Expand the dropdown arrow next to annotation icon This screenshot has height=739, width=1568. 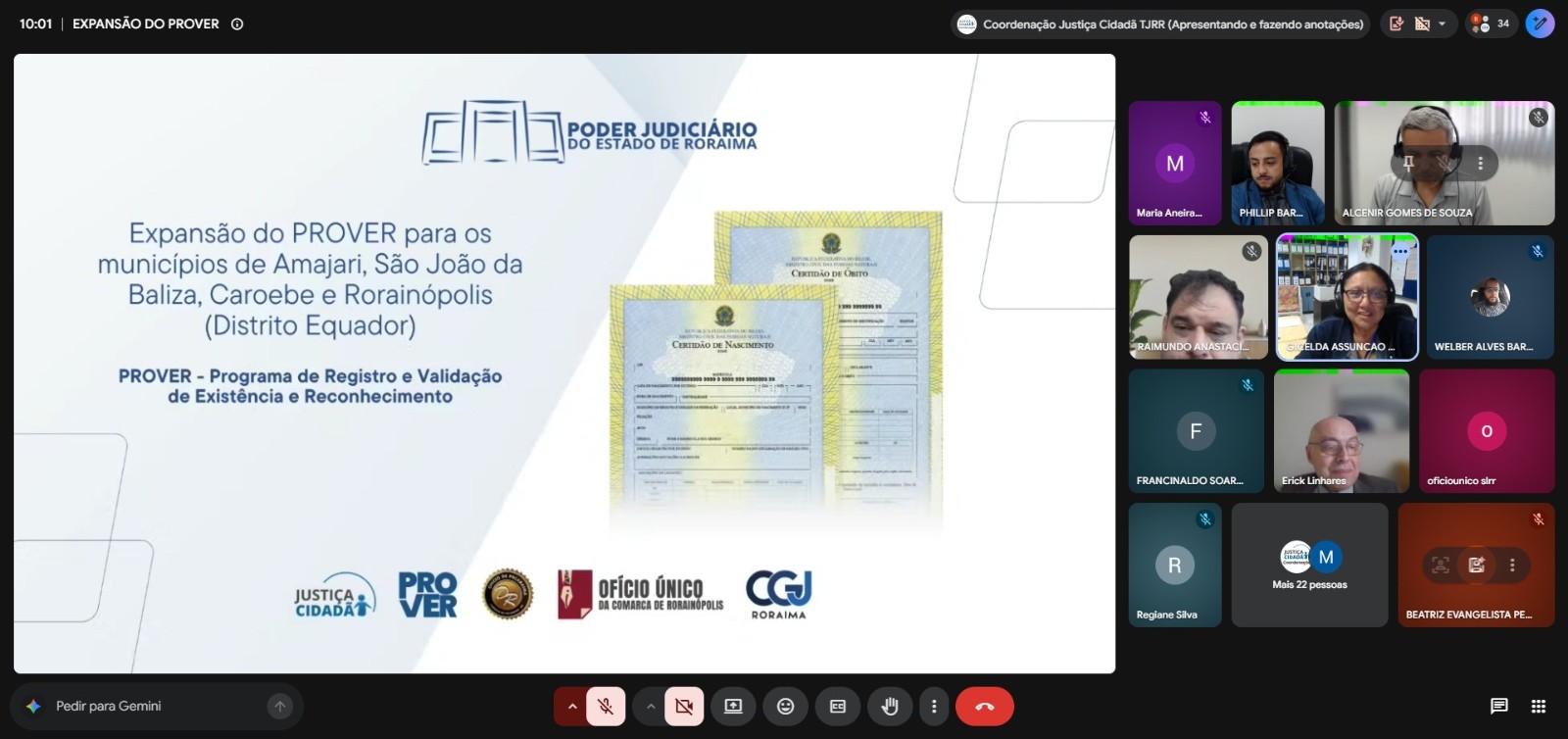tap(1442, 25)
